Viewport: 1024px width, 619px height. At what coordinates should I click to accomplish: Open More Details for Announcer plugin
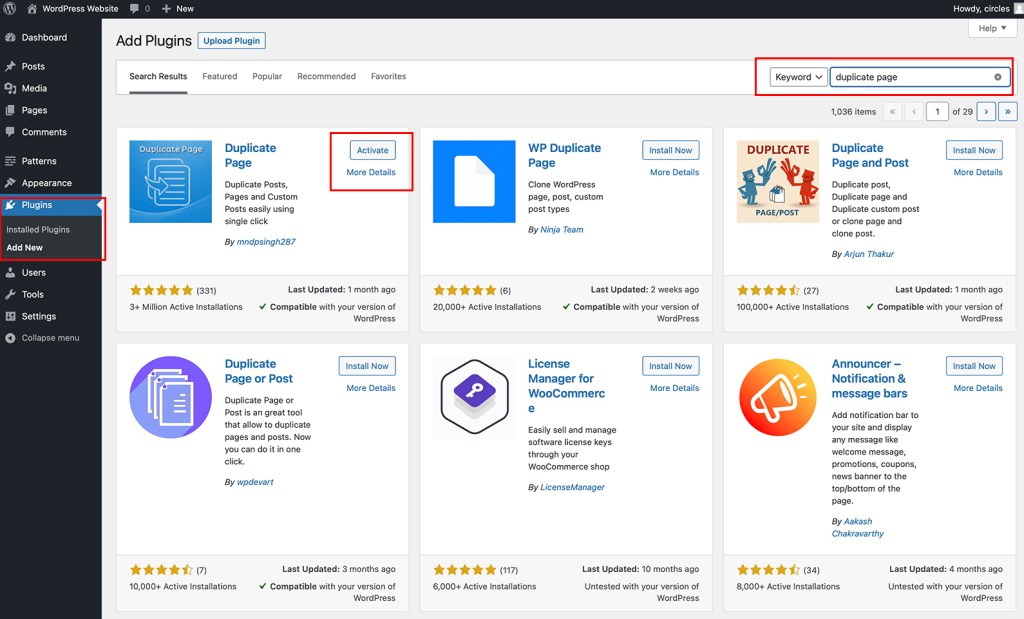[x=978, y=388]
